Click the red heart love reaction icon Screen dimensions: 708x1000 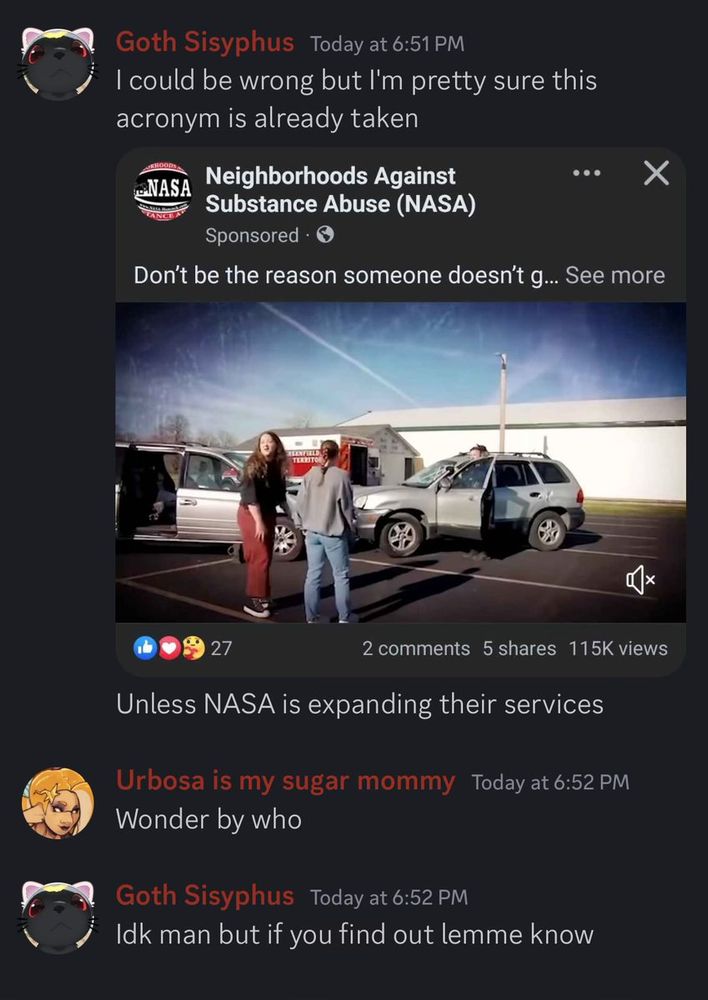click(x=169, y=648)
